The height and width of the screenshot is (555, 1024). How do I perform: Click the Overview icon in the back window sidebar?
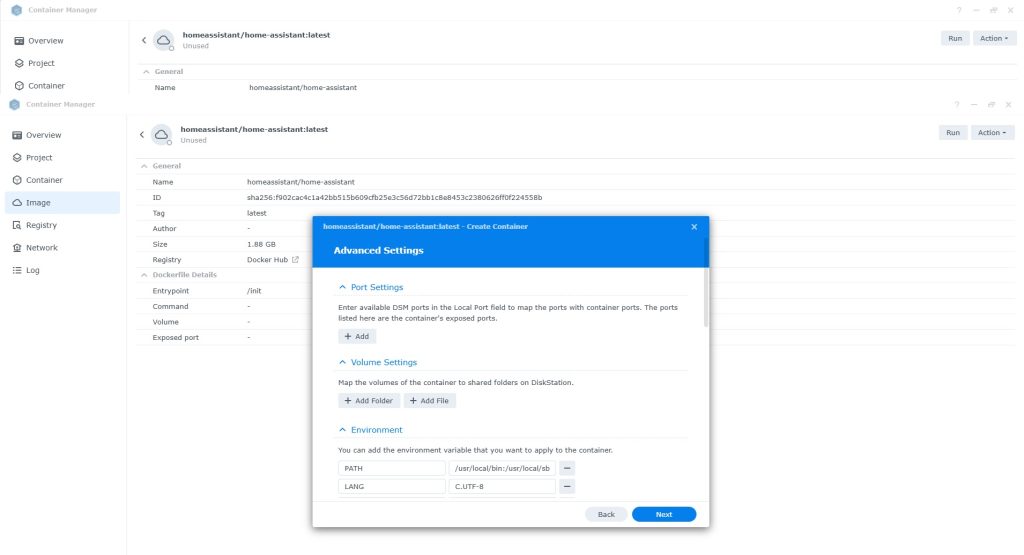click(19, 40)
